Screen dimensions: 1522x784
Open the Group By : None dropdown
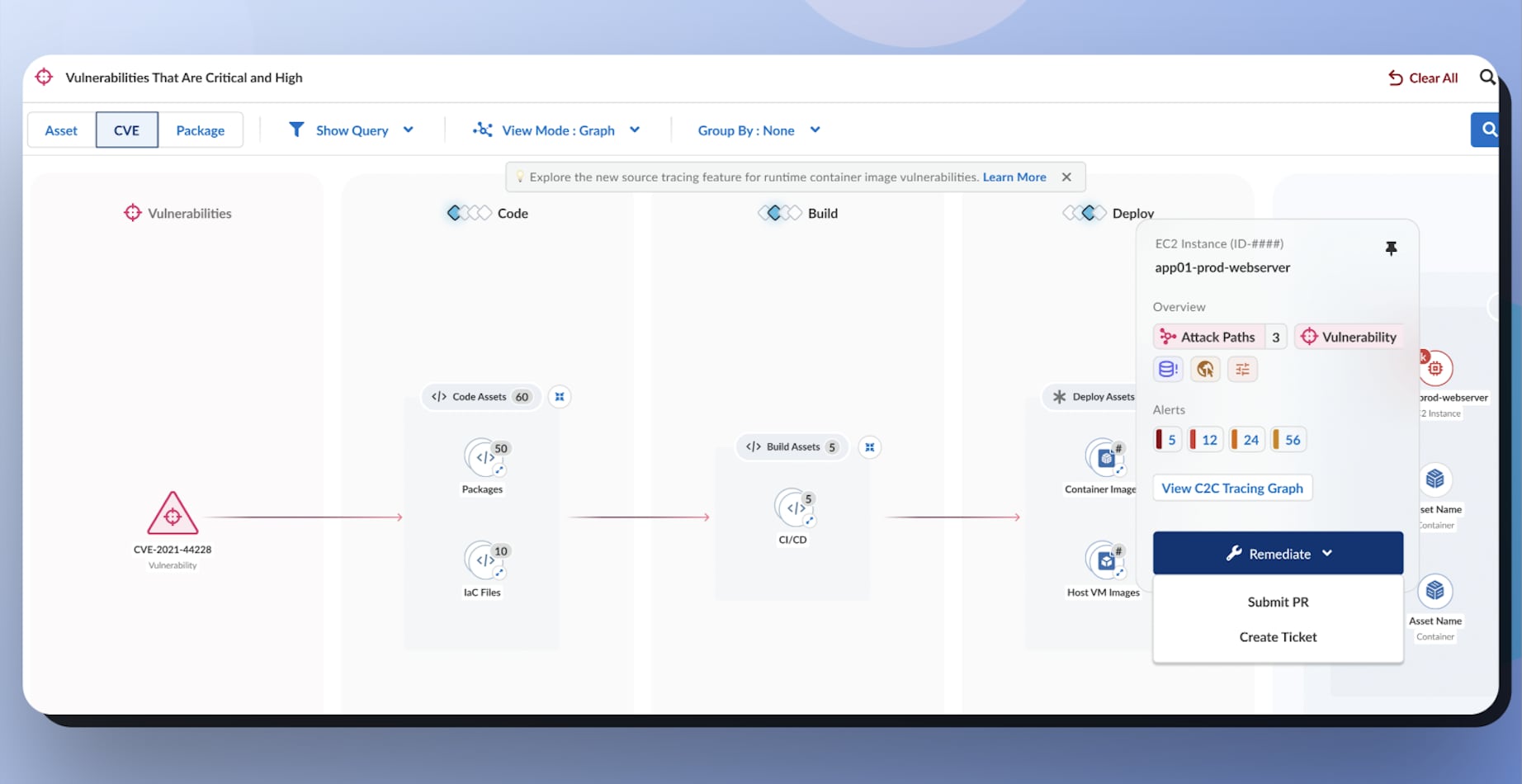pos(759,130)
